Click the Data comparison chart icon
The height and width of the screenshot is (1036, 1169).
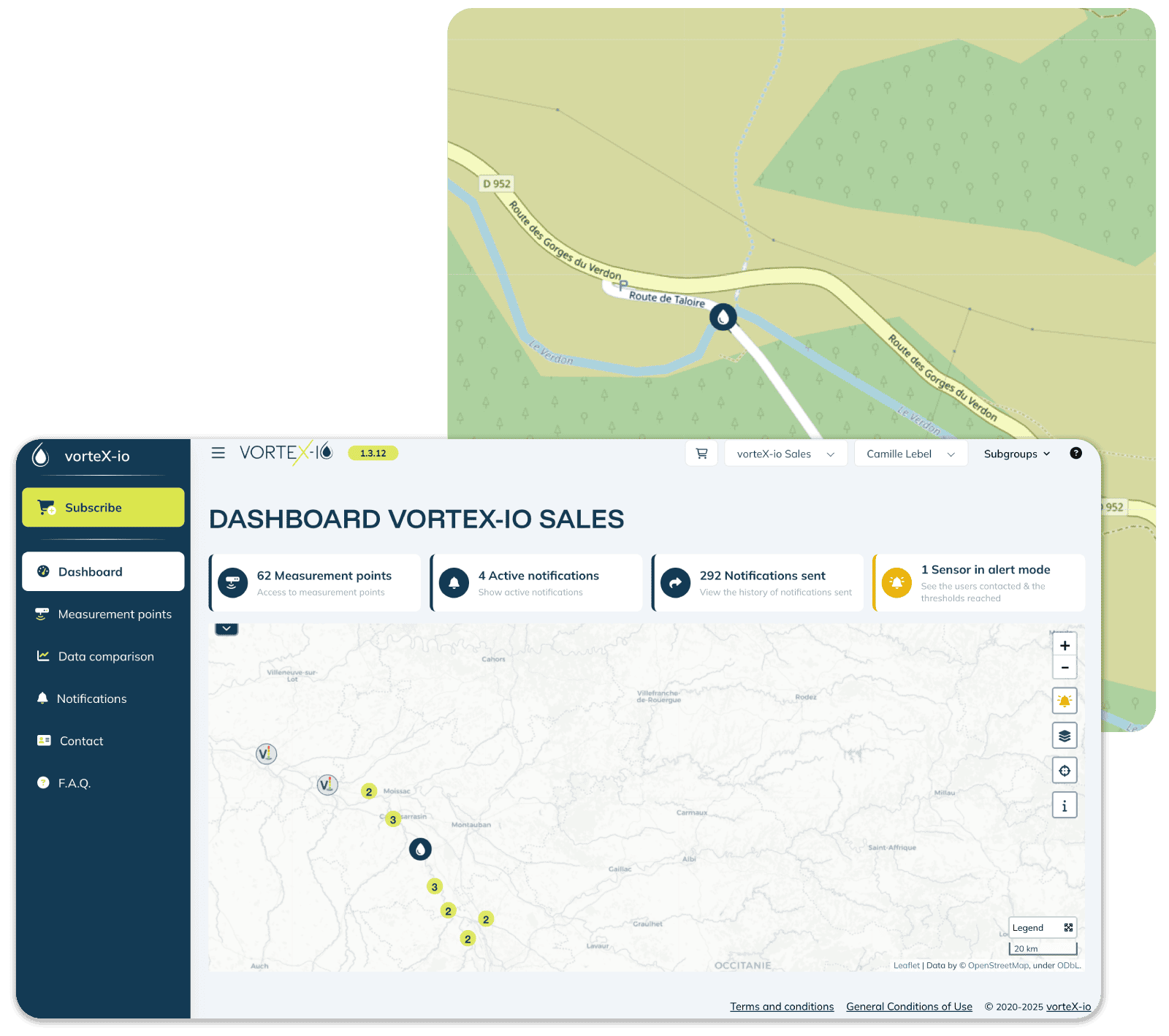point(43,655)
